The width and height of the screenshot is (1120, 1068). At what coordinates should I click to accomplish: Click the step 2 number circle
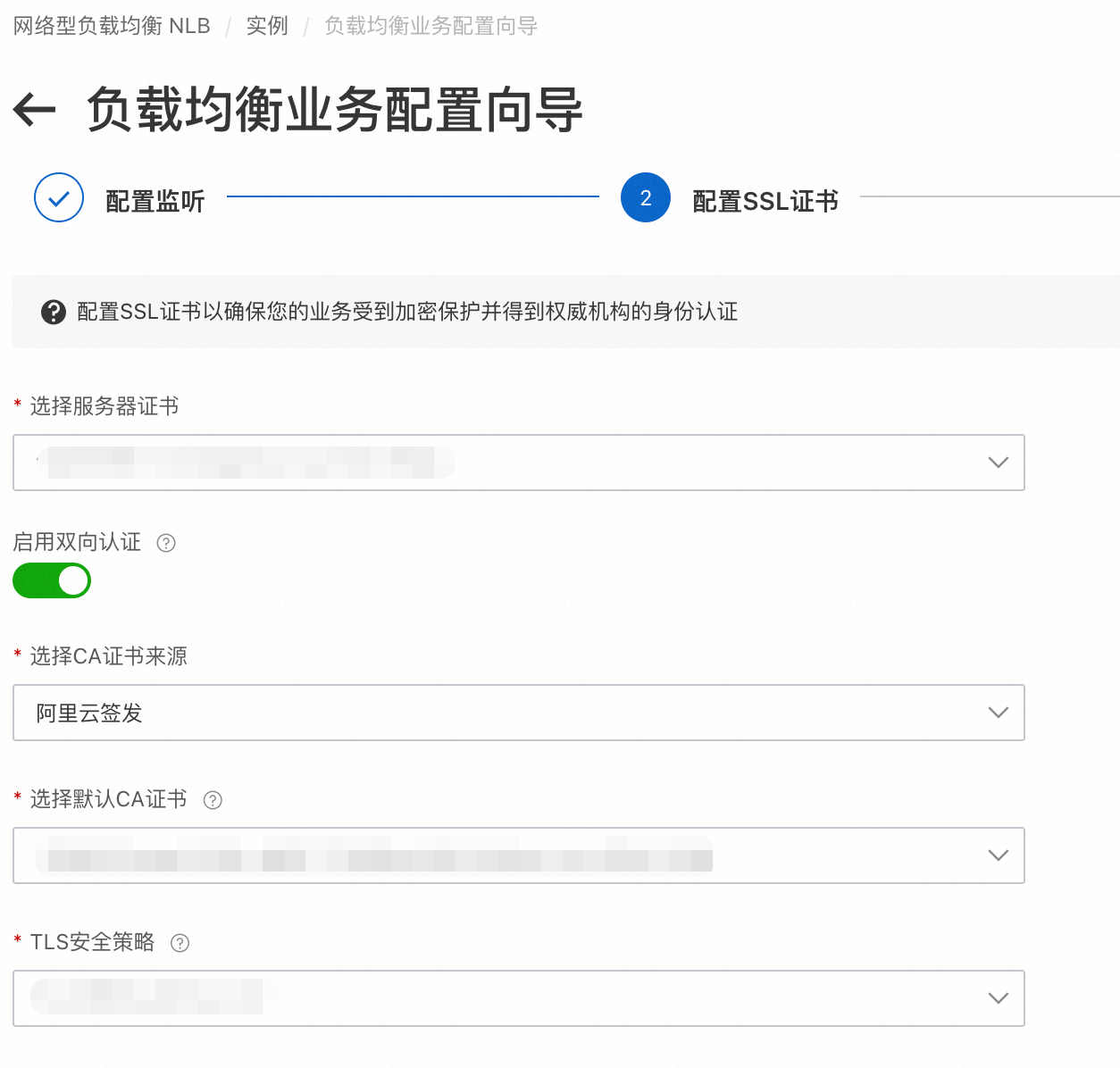pos(646,198)
